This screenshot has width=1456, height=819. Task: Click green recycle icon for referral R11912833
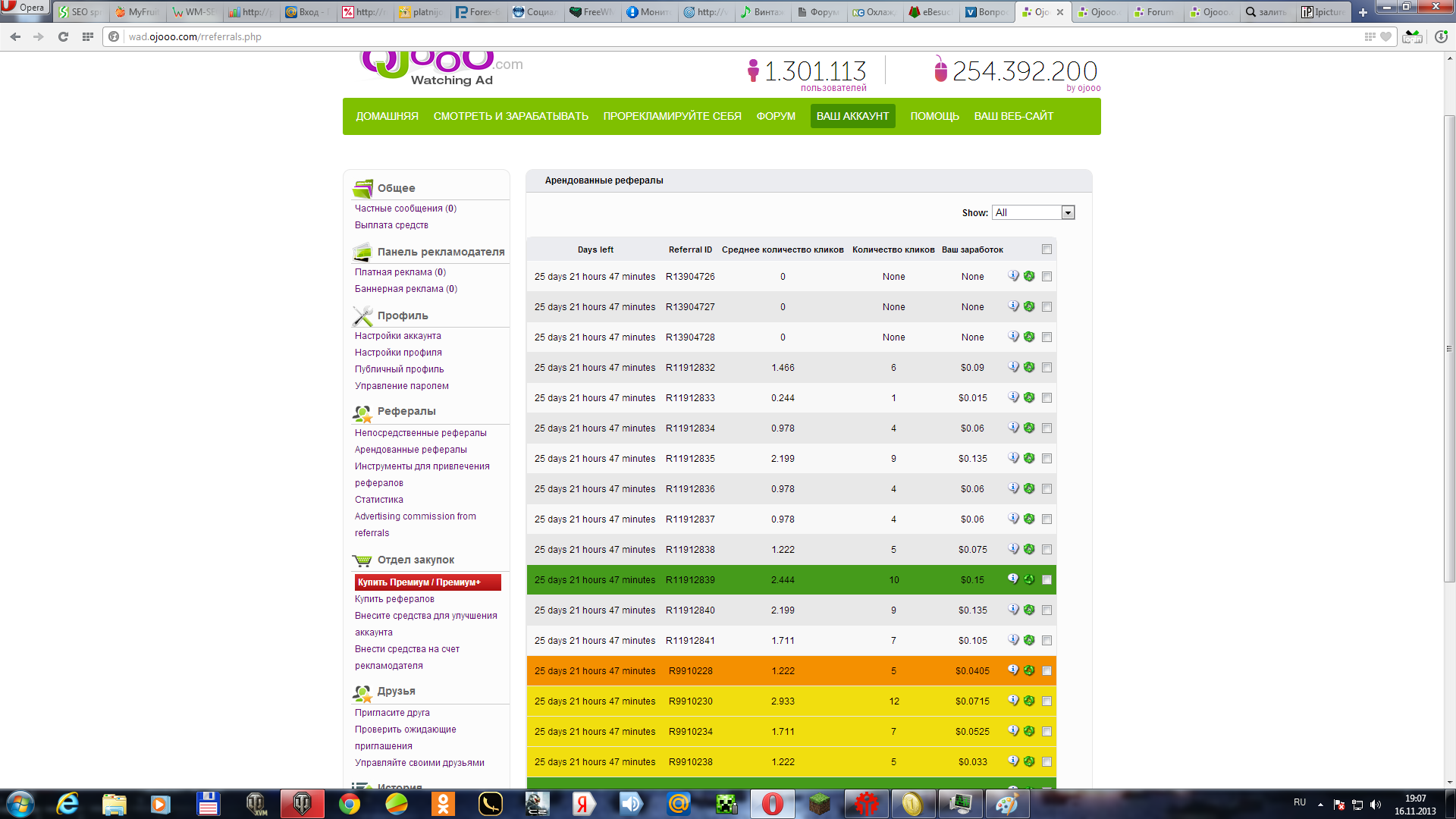point(1029,397)
